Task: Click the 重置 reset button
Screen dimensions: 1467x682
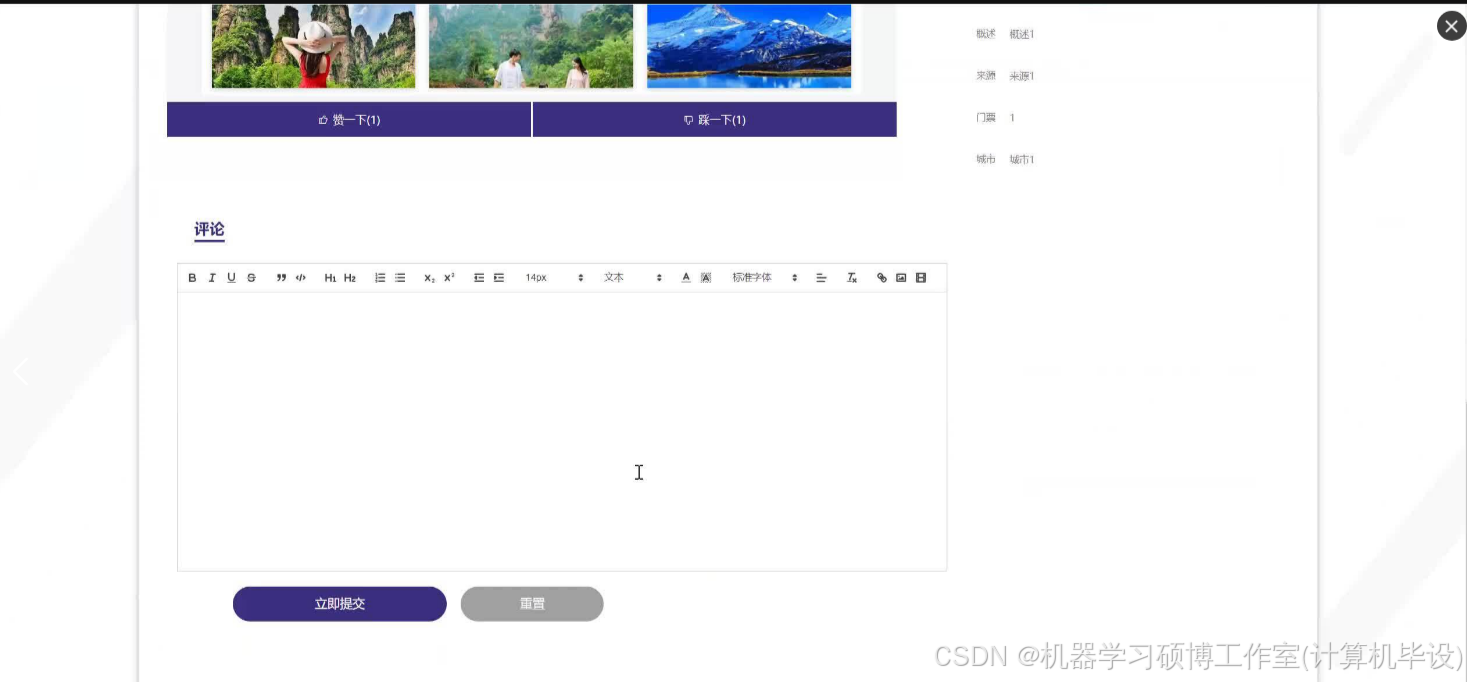Action: (532, 604)
